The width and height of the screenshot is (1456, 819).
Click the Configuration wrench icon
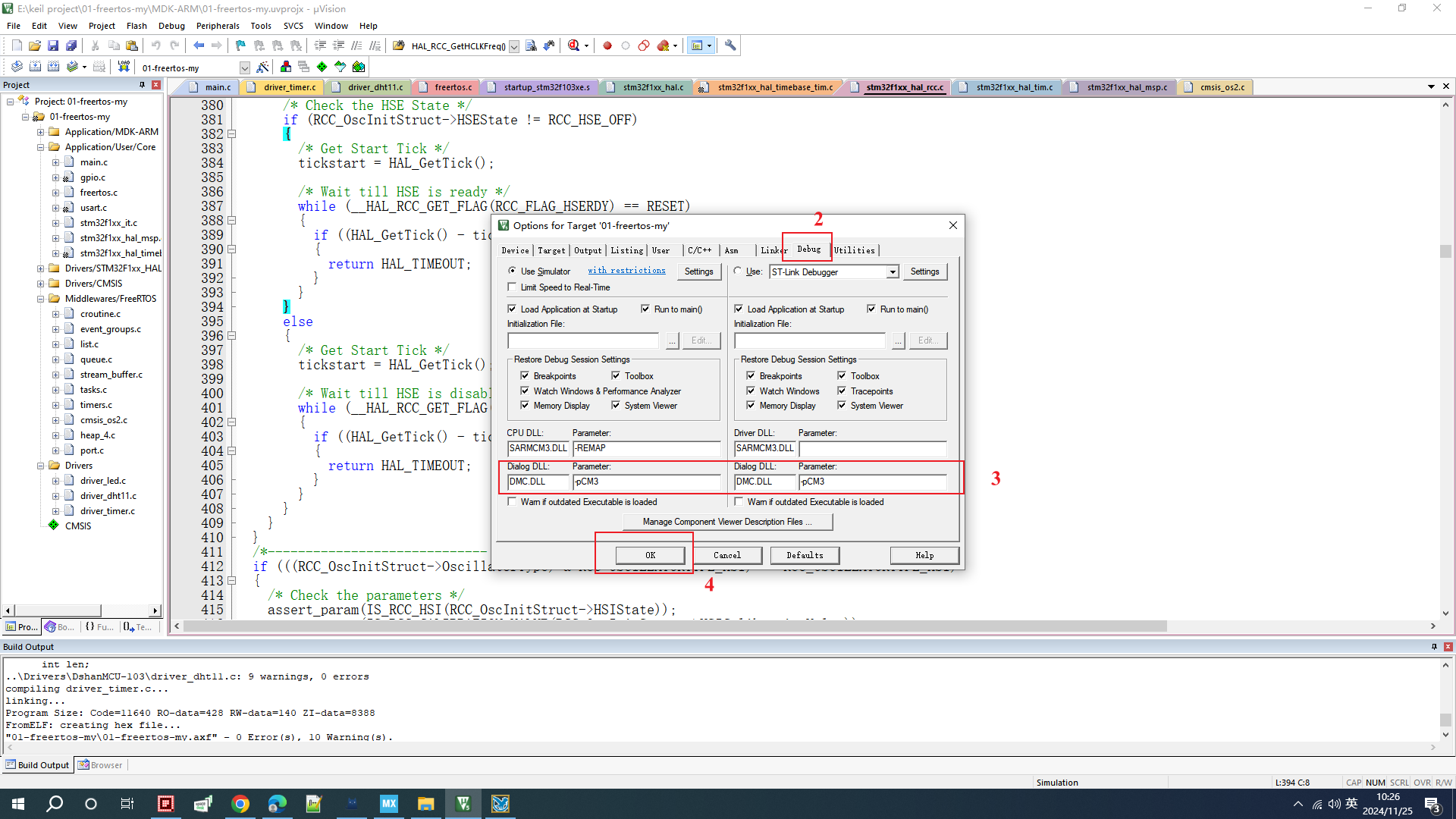(730, 45)
